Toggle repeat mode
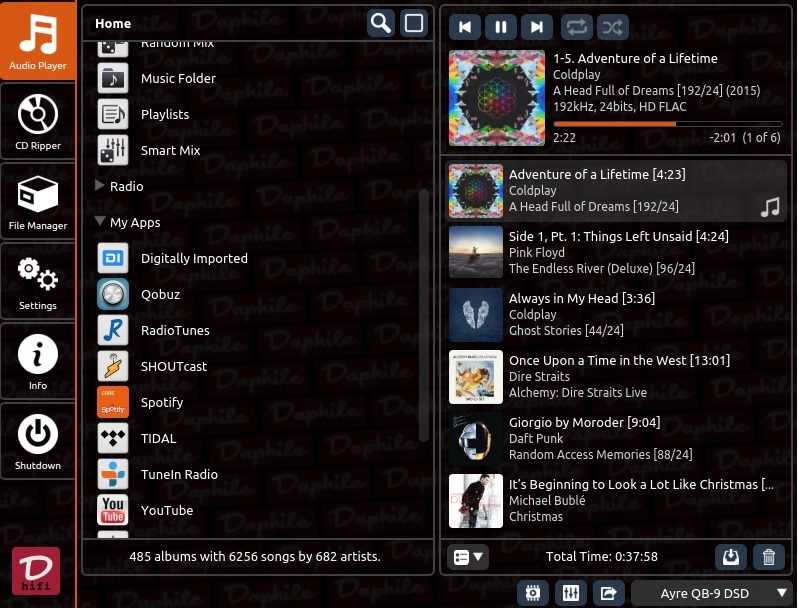 point(577,28)
